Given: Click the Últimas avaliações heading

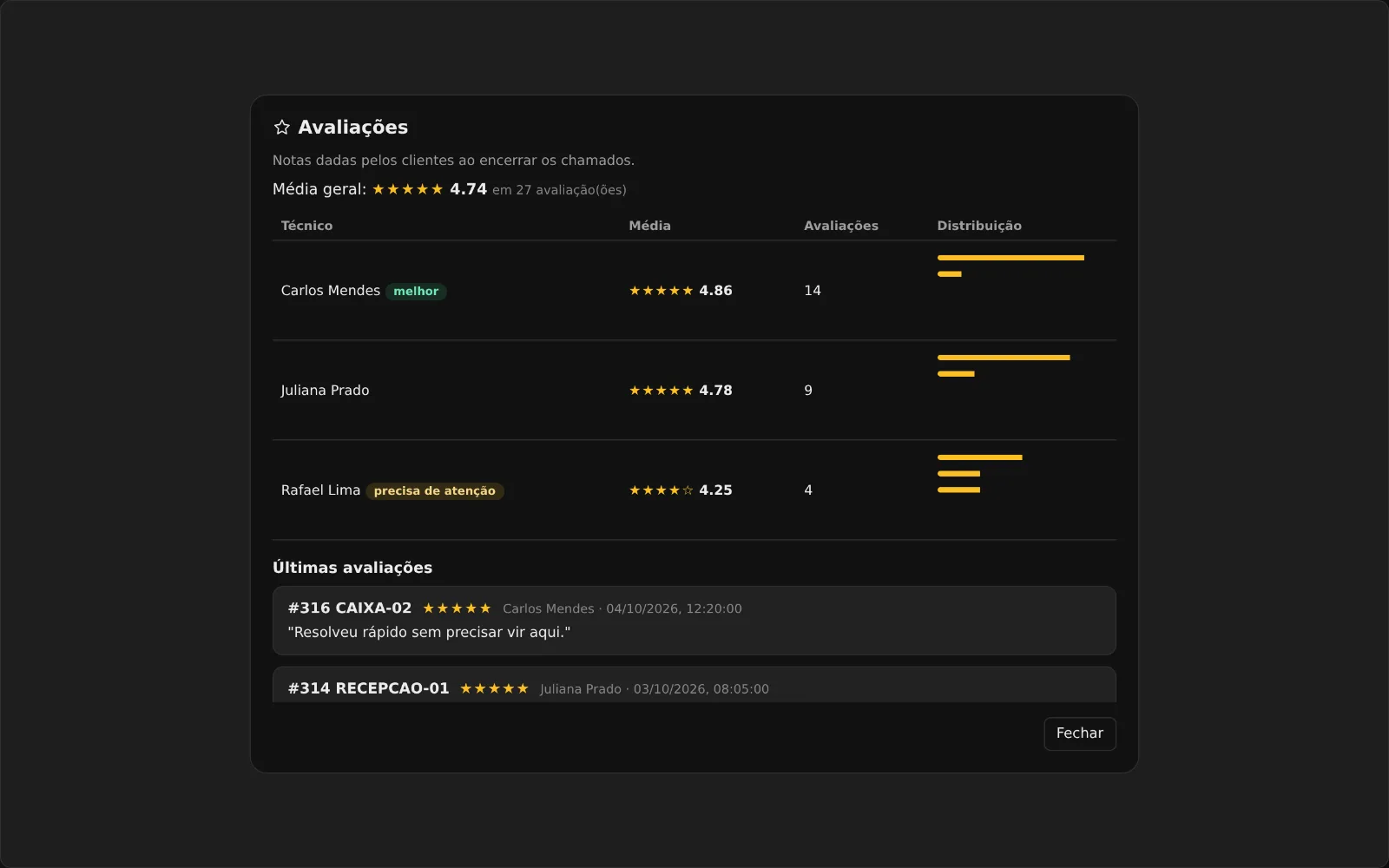Looking at the screenshot, I should (x=352, y=568).
